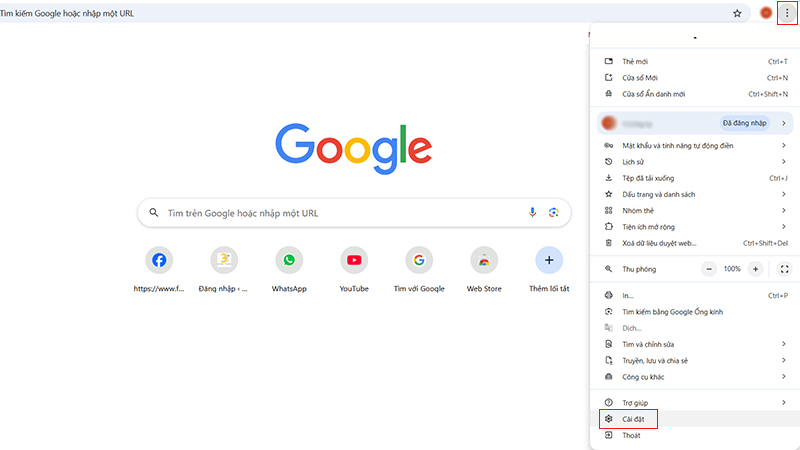Image resolution: width=800 pixels, height=450 pixels.
Task: Click the 100% zoom level value
Action: pos(732,269)
